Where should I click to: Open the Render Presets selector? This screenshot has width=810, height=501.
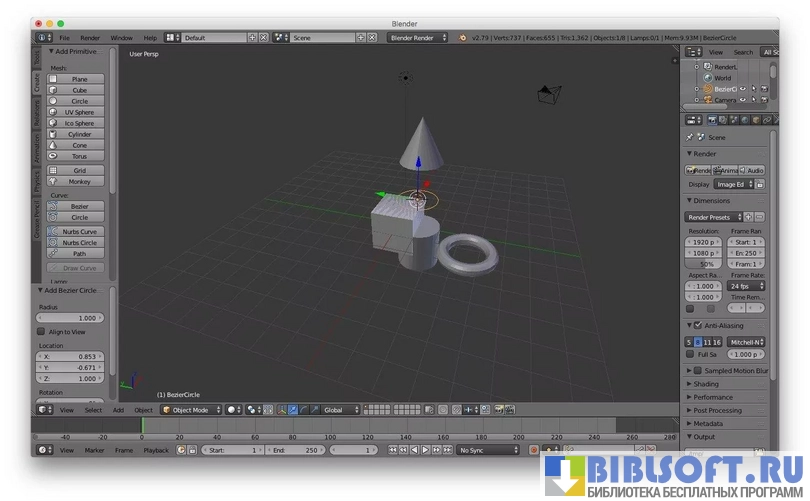click(714, 217)
